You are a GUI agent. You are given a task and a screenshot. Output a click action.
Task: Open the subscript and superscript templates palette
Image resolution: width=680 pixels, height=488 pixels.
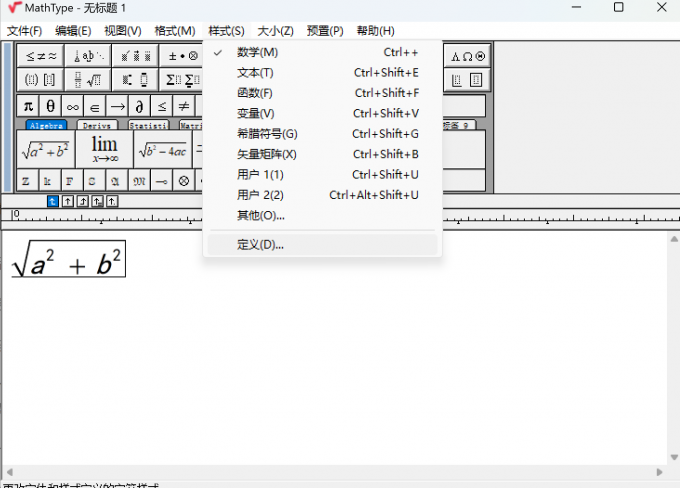coord(135,80)
